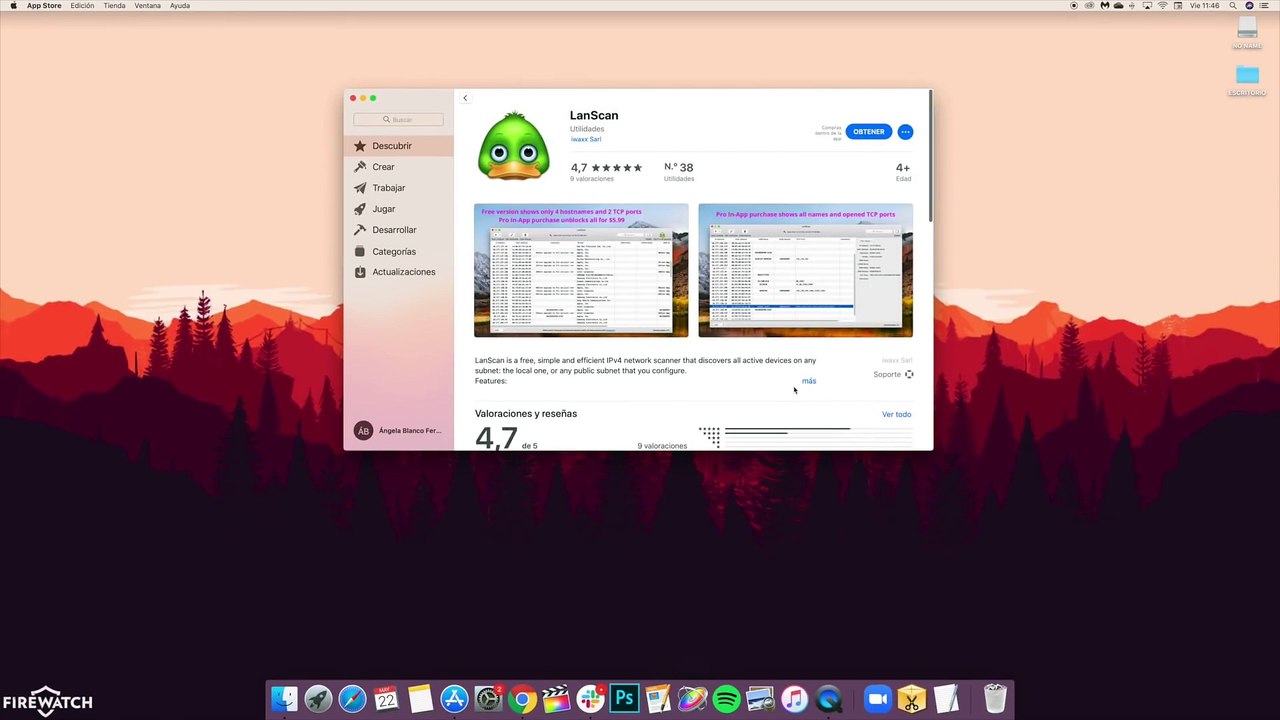Open Motion app in dock
Image resolution: width=1280 pixels, height=720 pixels.
coord(692,699)
